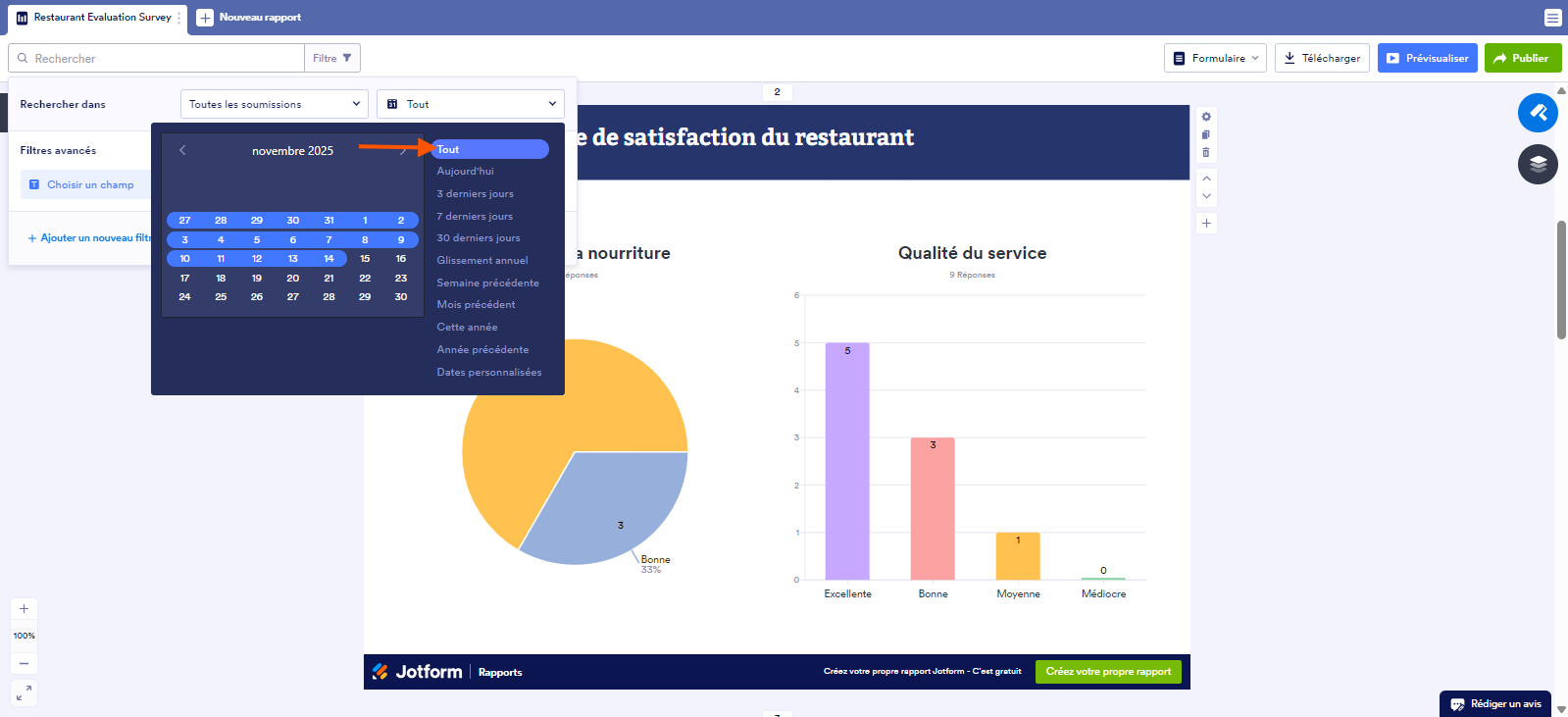This screenshot has height=717, width=1568.
Task: Click the vertical page scrollbar thumb
Action: (1561, 280)
